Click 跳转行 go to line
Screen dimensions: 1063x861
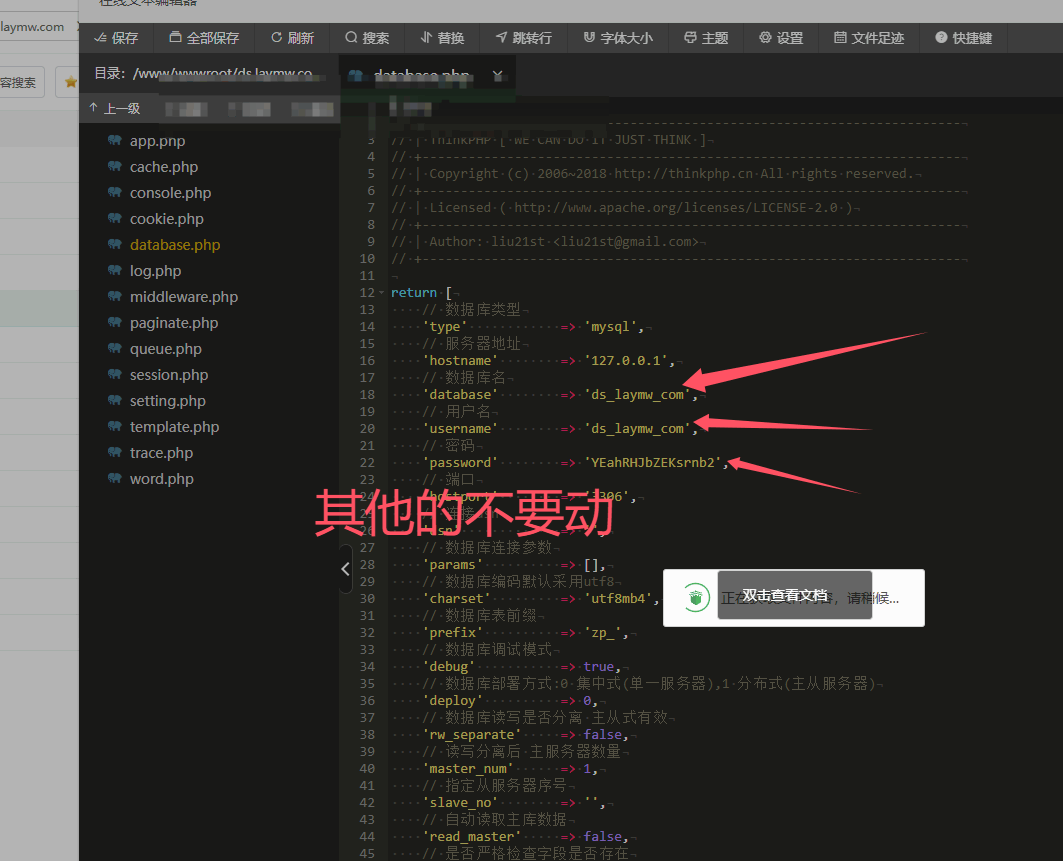click(x=523, y=38)
